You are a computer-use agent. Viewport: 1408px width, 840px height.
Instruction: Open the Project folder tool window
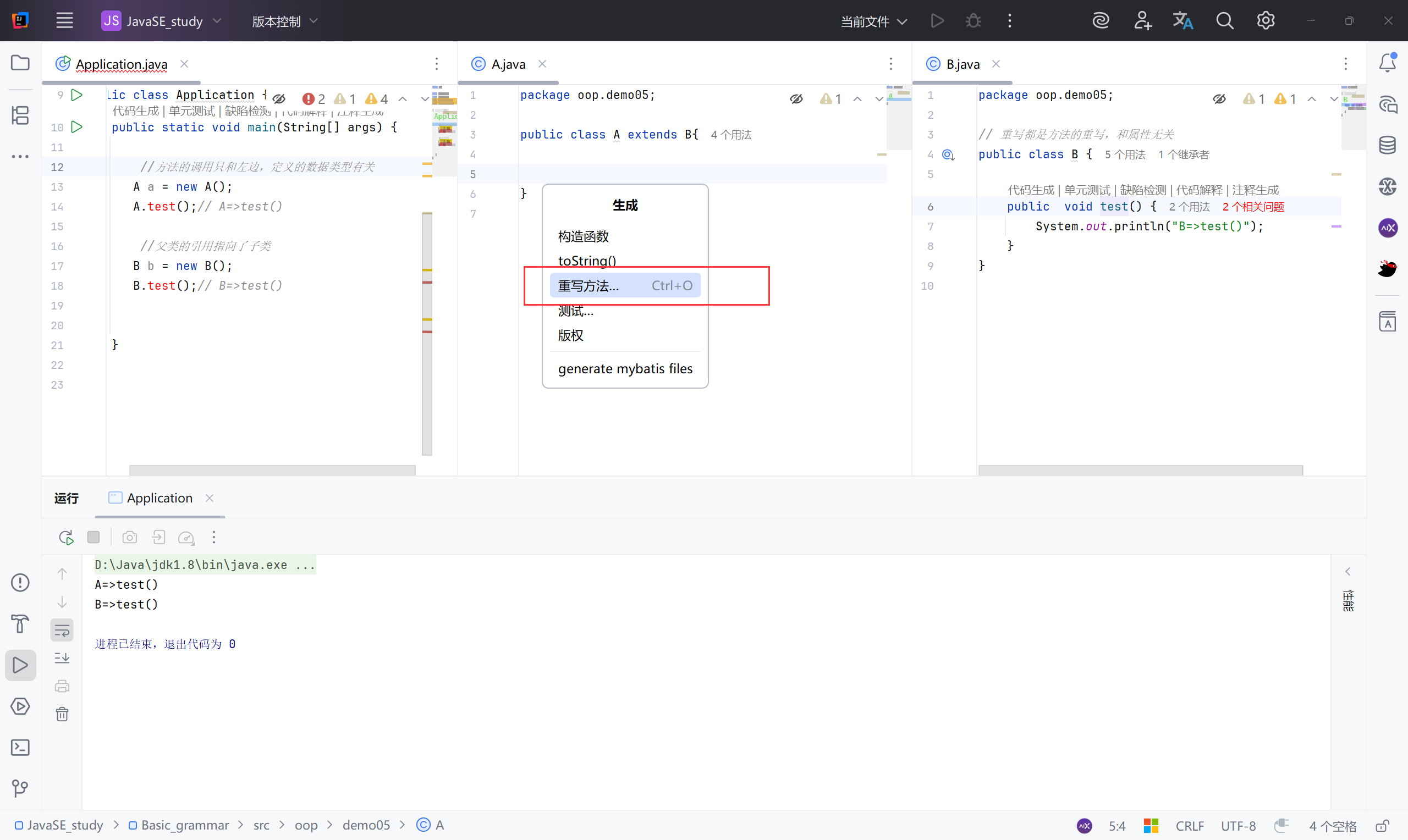20,63
